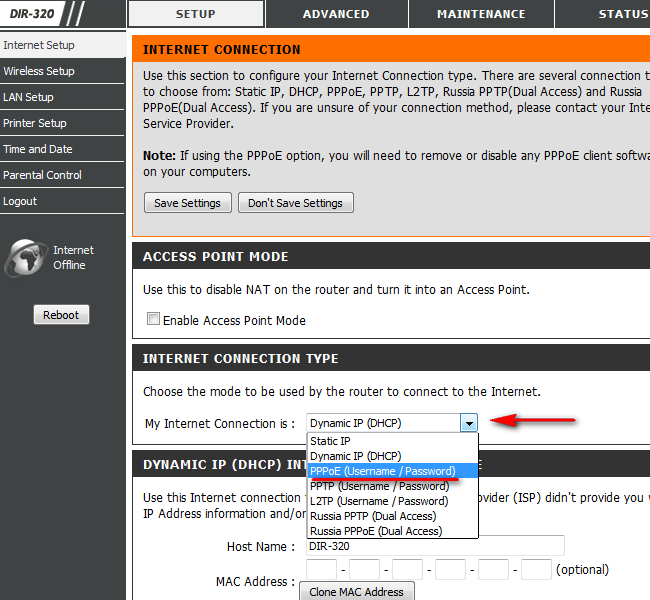Click the Internet Offline globe icon
The width and height of the screenshot is (650, 600).
pos(25,257)
